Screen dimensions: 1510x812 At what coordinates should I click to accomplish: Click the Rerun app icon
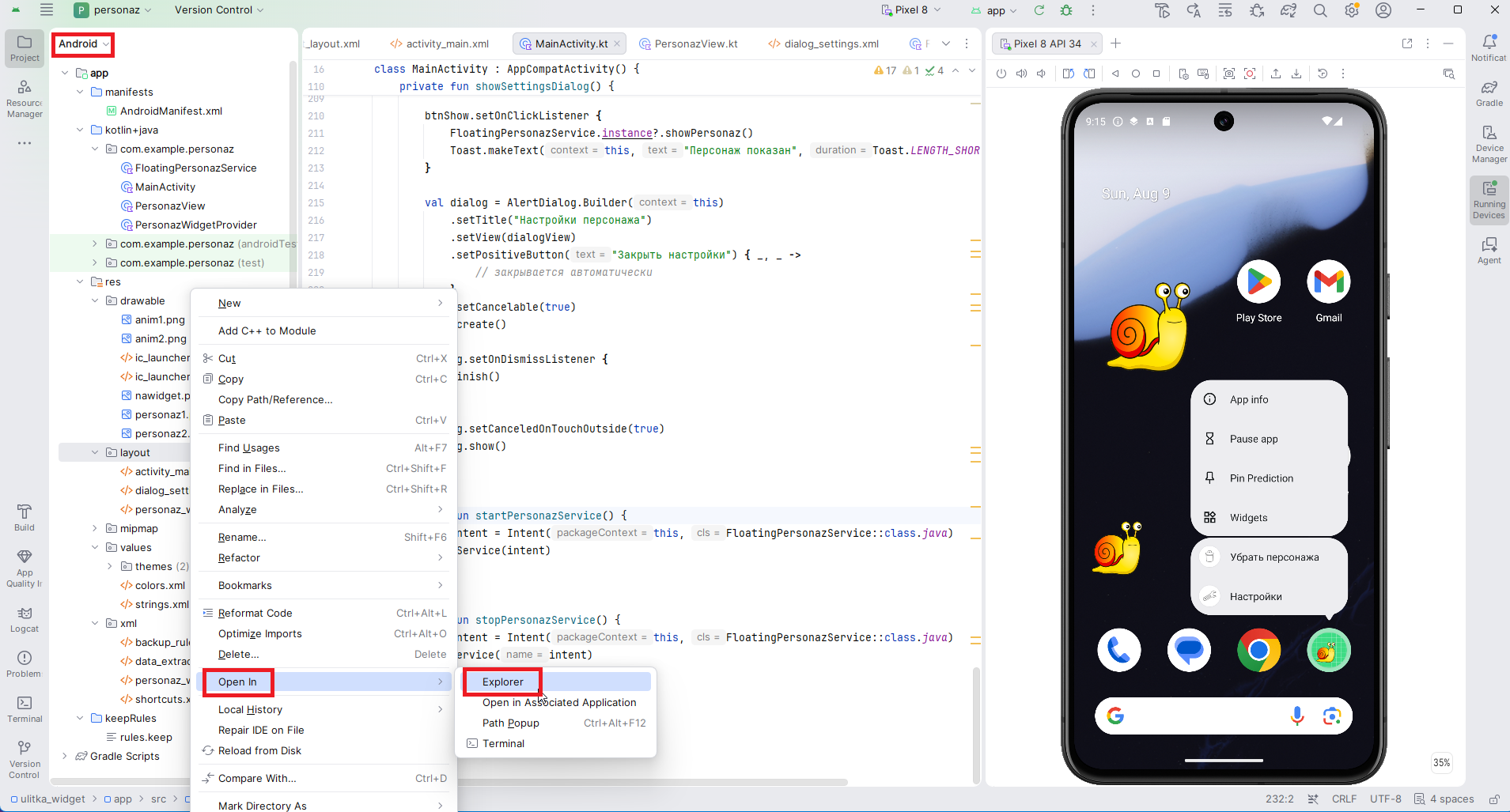pyautogui.click(x=1039, y=10)
